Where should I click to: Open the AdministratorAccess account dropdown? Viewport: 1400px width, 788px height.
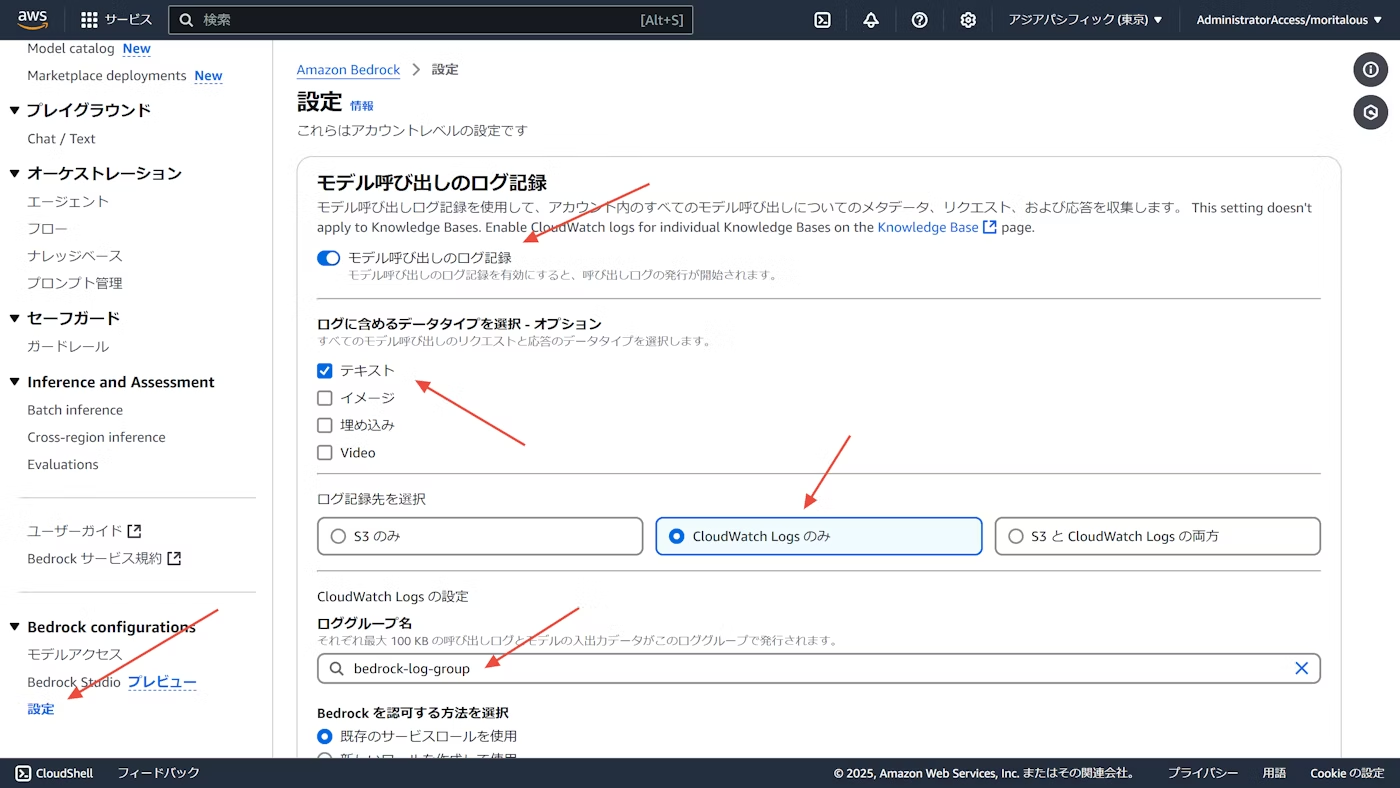click(x=1288, y=20)
